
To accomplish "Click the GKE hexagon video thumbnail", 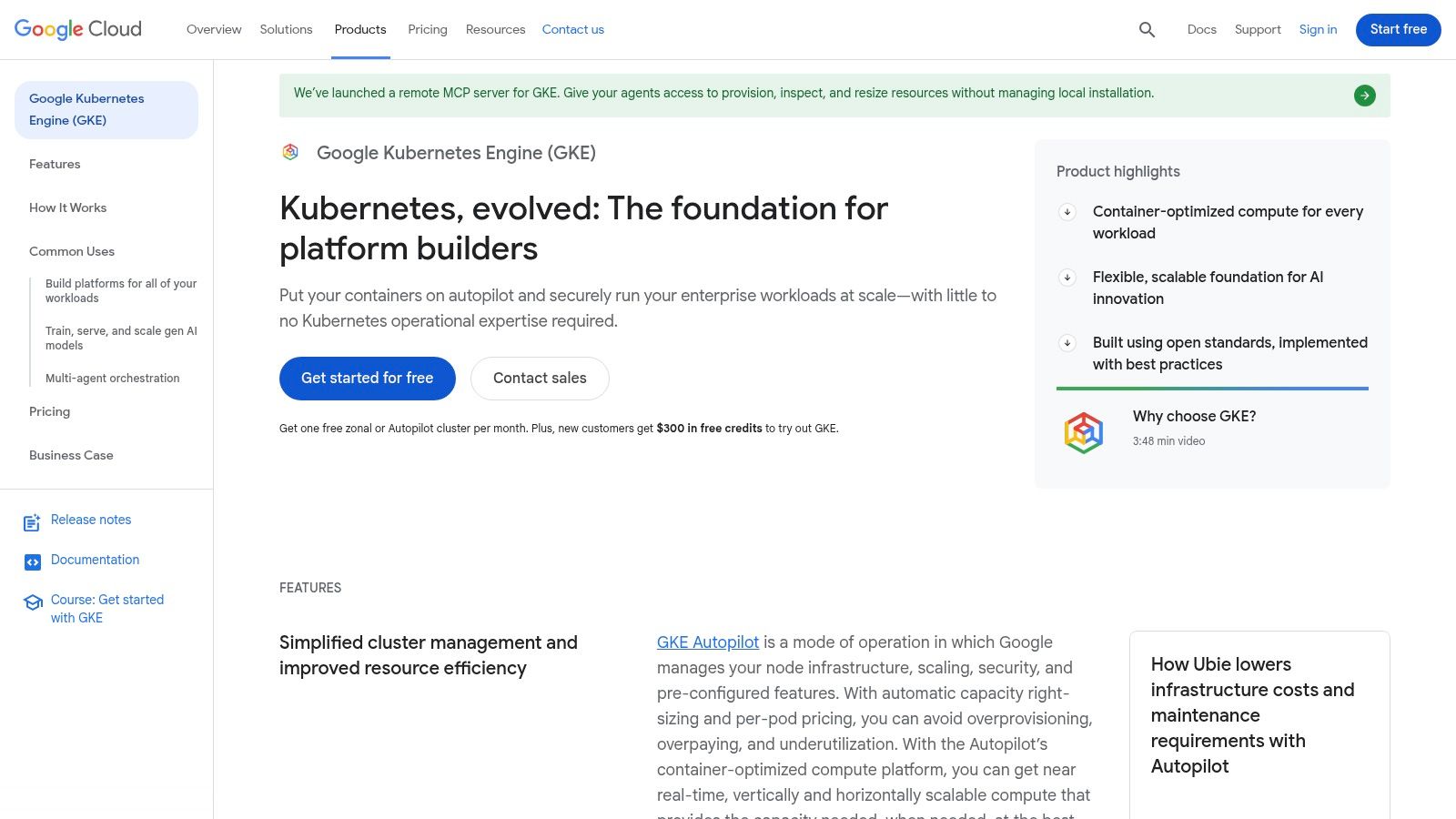I will click(x=1084, y=432).
